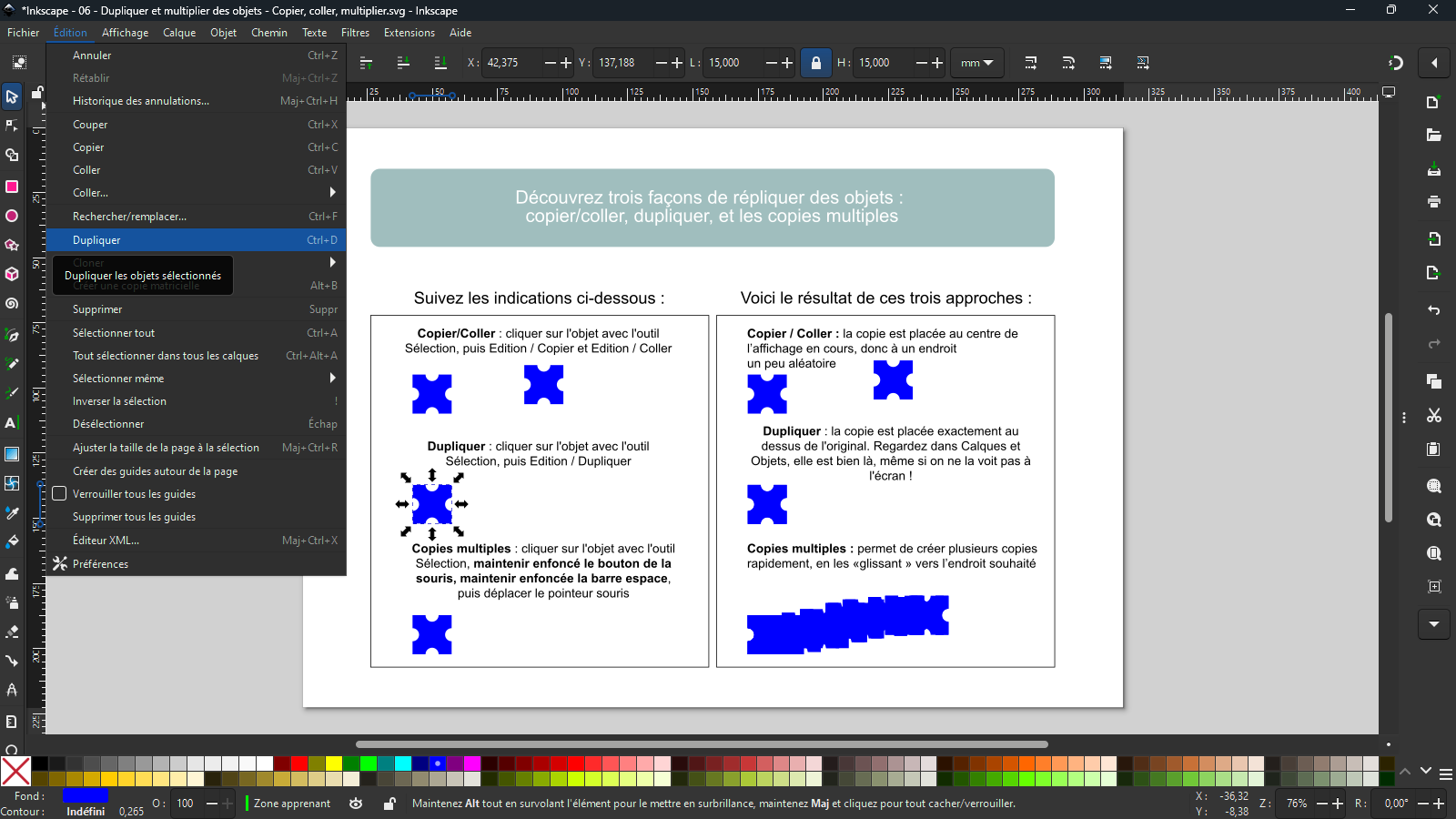Viewport: 1456px width, 819px height.
Task: Choose Copier in the Édition menu
Action: point(196,147)
